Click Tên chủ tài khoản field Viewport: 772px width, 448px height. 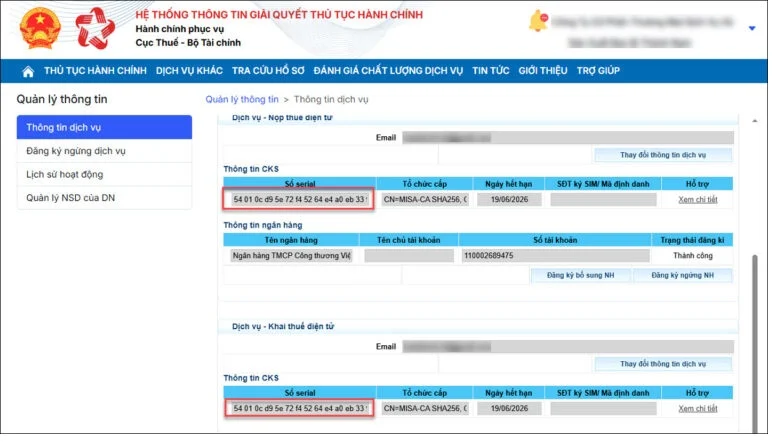[x=409, y=256]
